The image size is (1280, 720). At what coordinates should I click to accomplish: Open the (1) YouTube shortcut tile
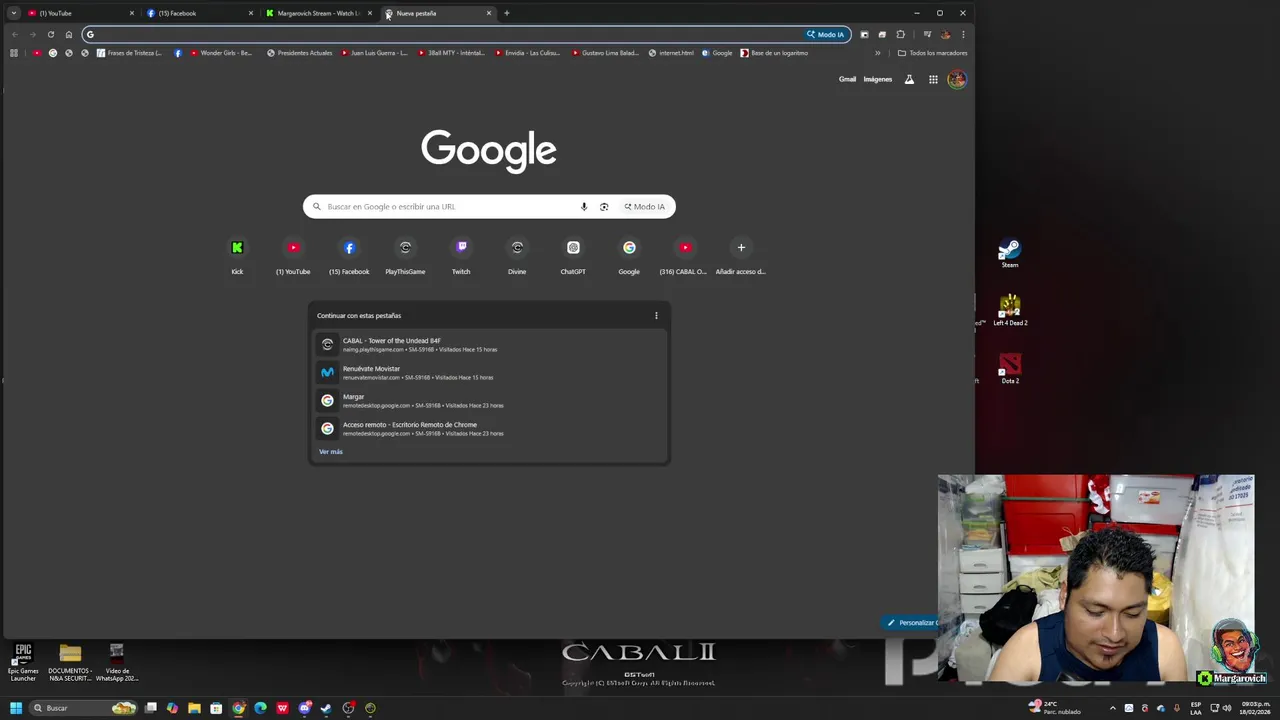(293, 256)
